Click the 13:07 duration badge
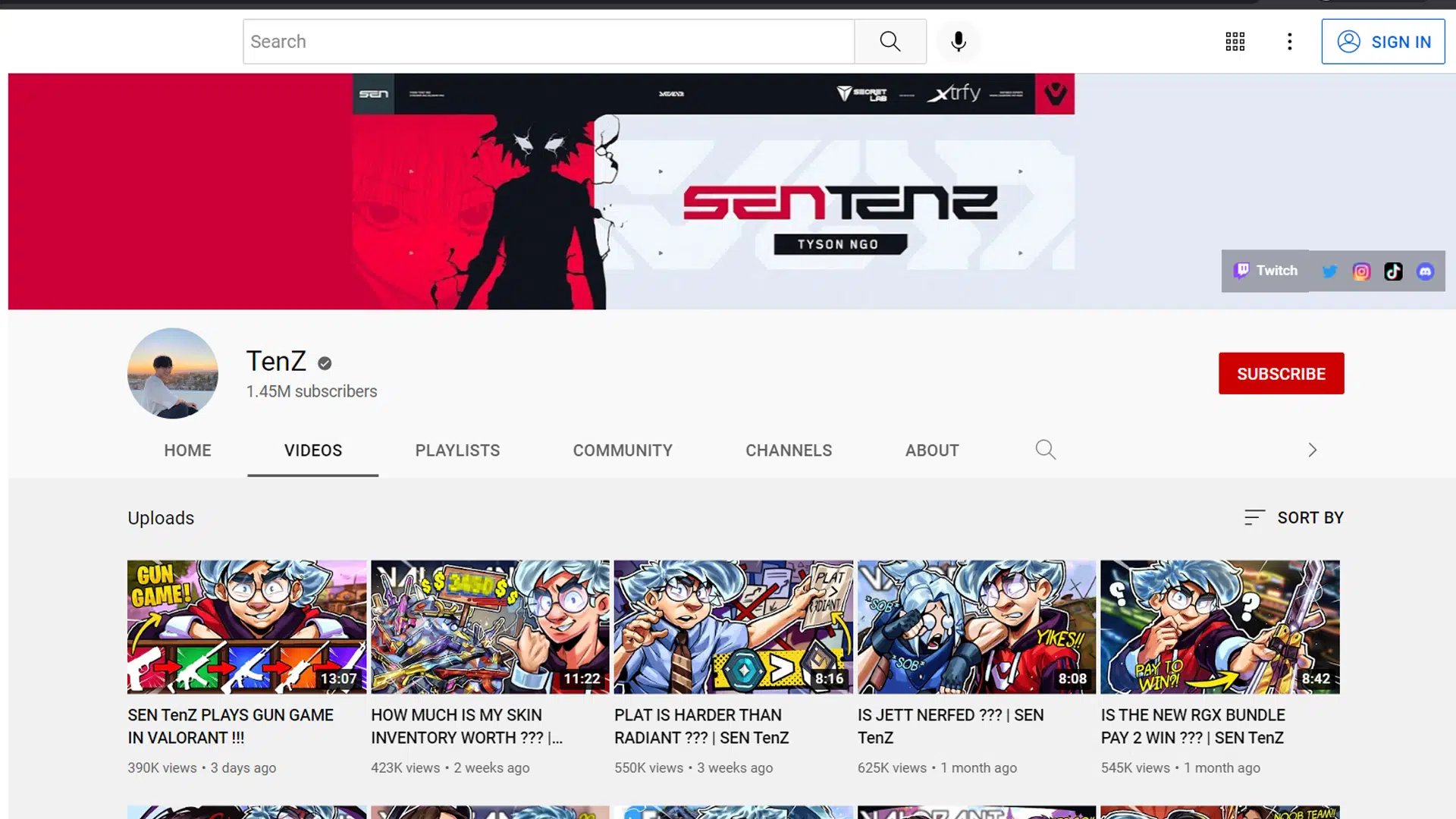 (338, 679)
